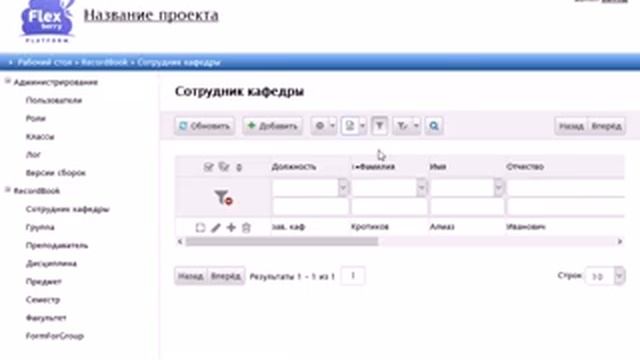This screenshot has width=640, height=360.
Task: Click the advanced filter funnel icon
Action: pos(402,126)
